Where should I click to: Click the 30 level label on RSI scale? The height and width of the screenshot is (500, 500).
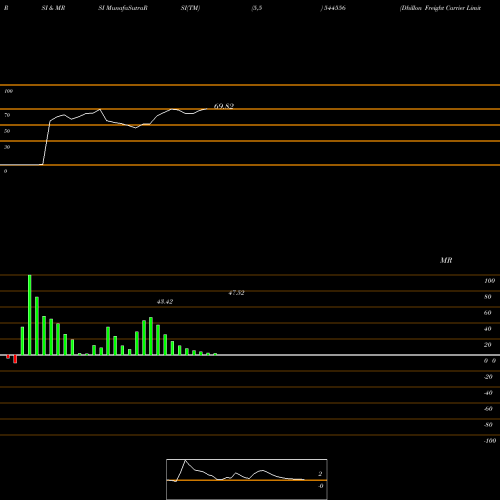[x=7, y=147]
